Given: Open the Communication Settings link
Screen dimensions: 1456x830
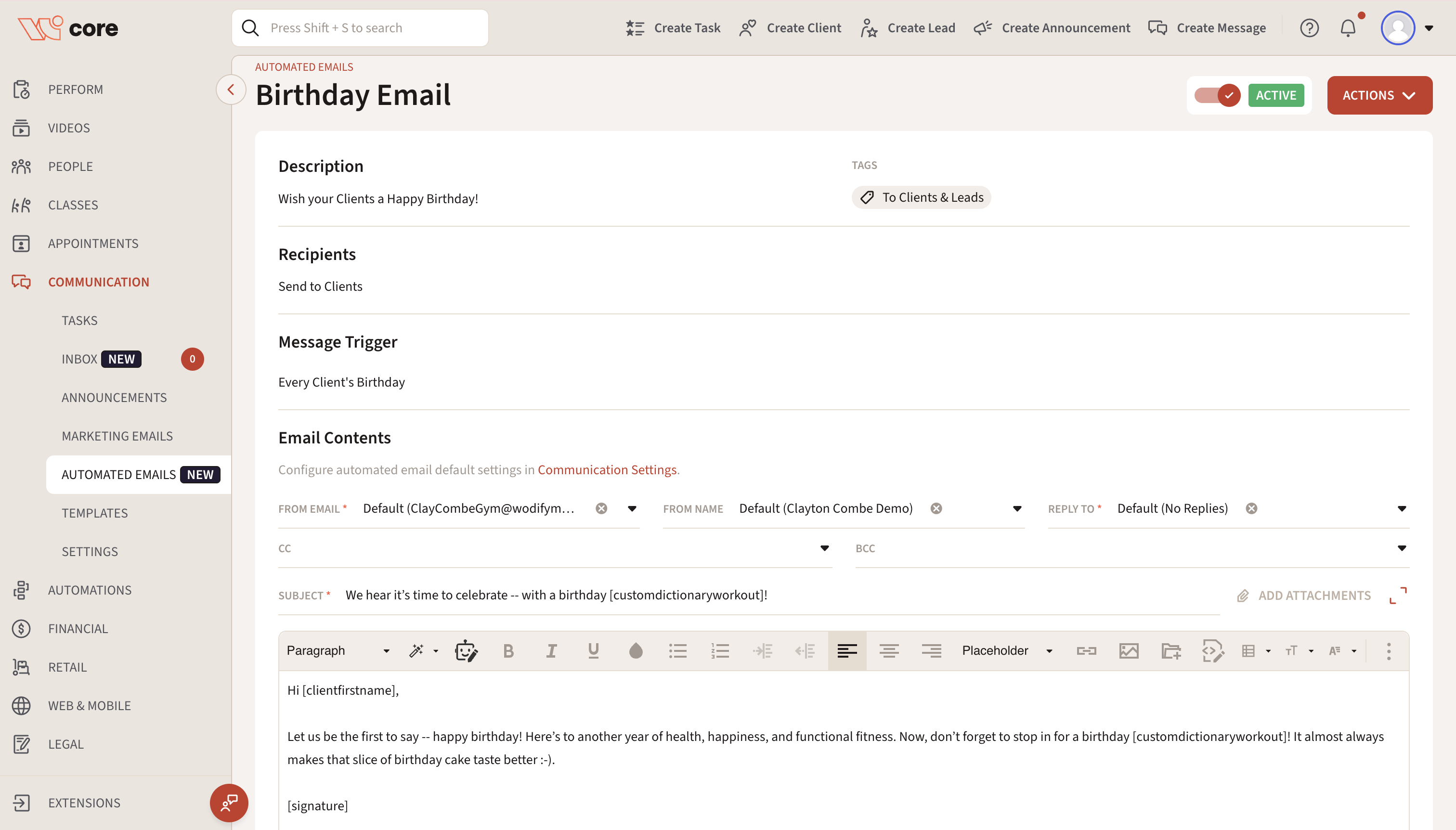Looking at the screenshot, I should 607,470.
